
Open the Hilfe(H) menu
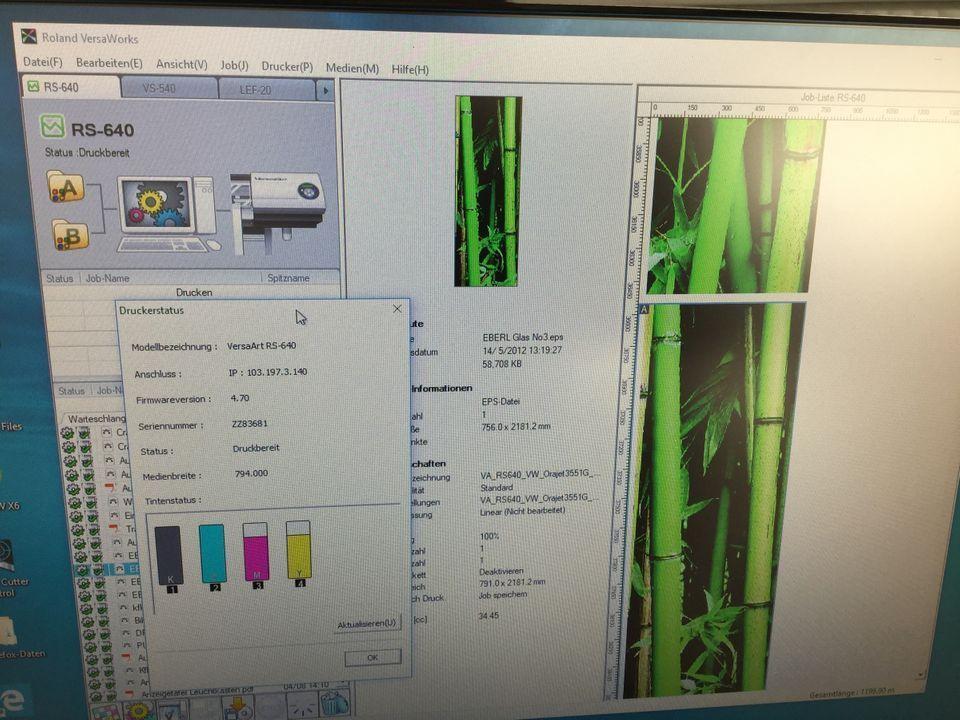coord(410,69)
